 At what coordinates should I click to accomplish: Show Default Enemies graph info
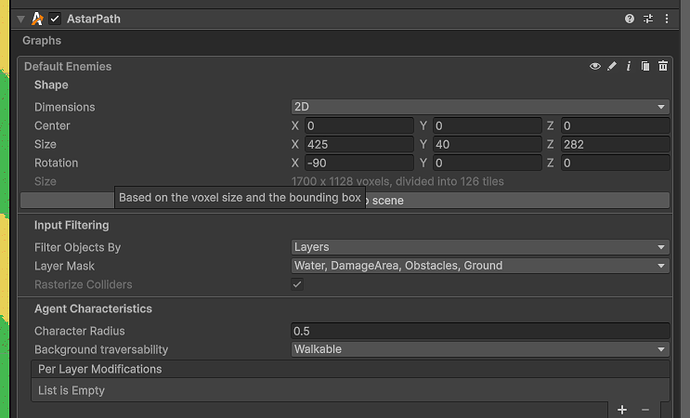[628, 66]
